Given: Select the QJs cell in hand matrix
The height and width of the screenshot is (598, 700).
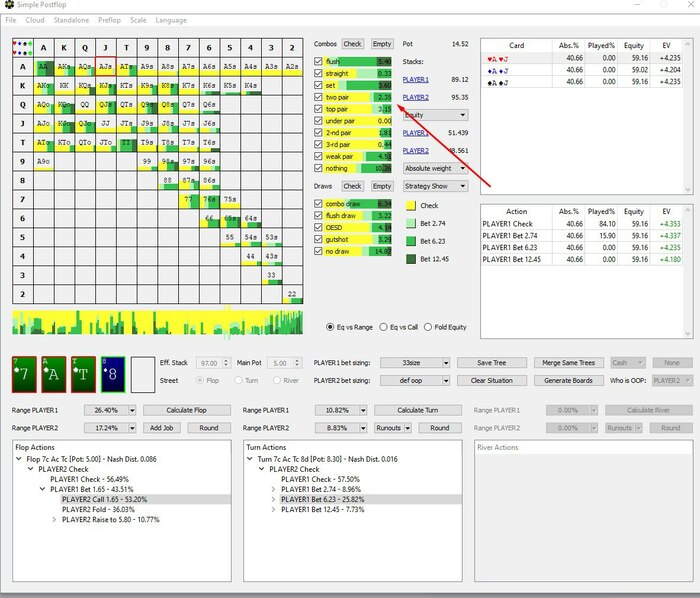Looking at the screenshot, I should coord(105,105).
